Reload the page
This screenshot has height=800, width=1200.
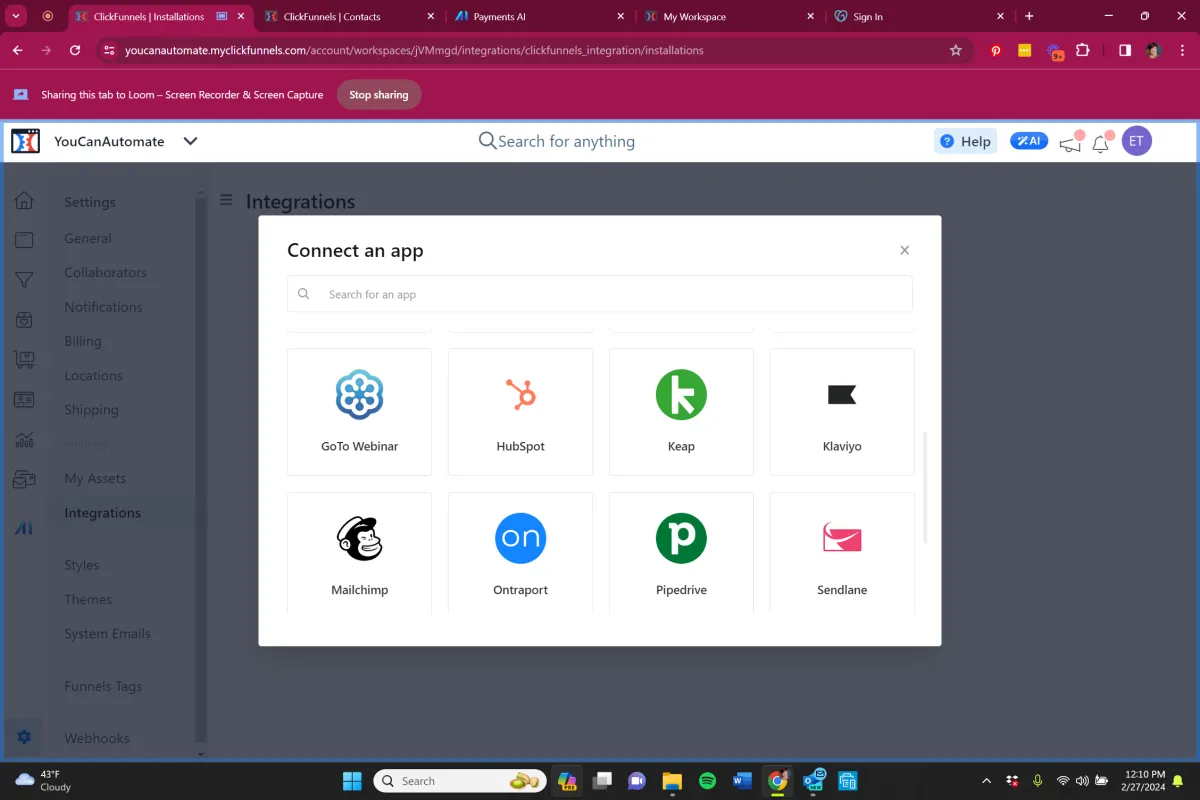[75, 50]
